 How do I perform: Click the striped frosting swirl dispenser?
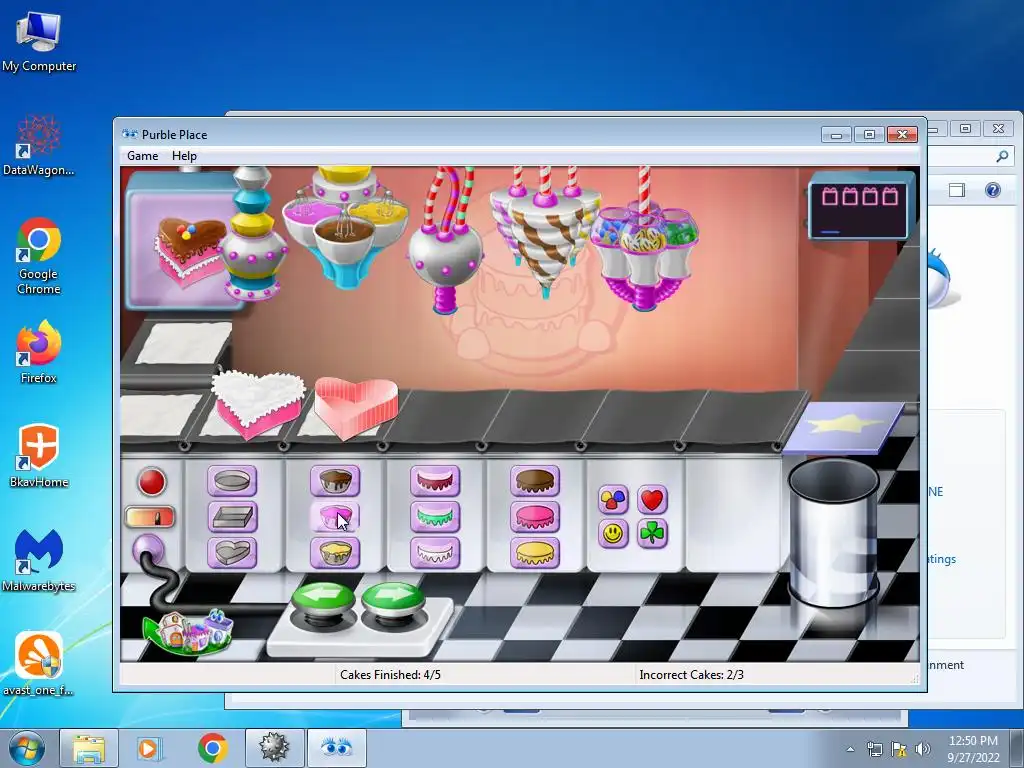pos(544,232)
